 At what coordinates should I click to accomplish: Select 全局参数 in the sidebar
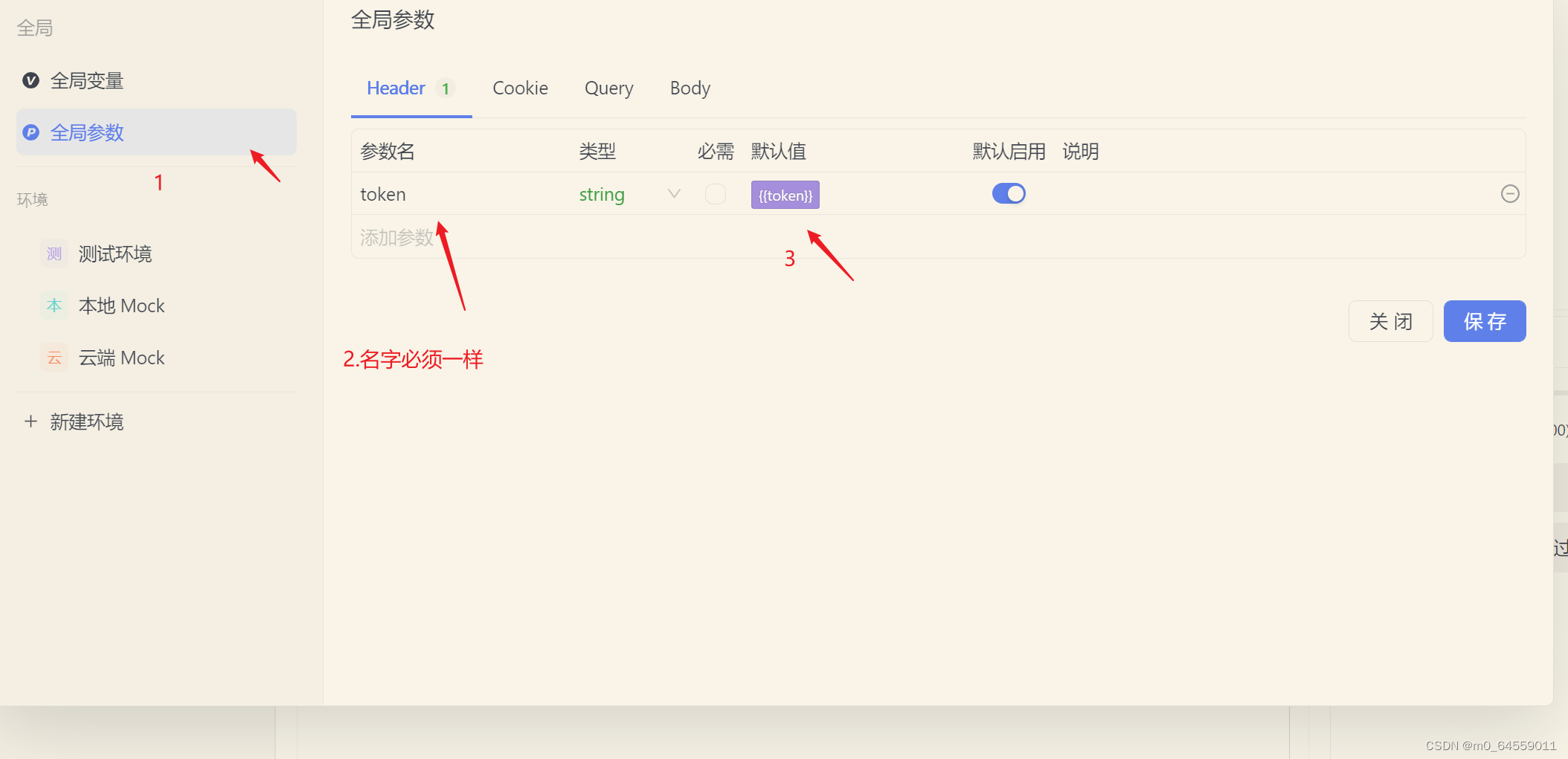point(156,132)
